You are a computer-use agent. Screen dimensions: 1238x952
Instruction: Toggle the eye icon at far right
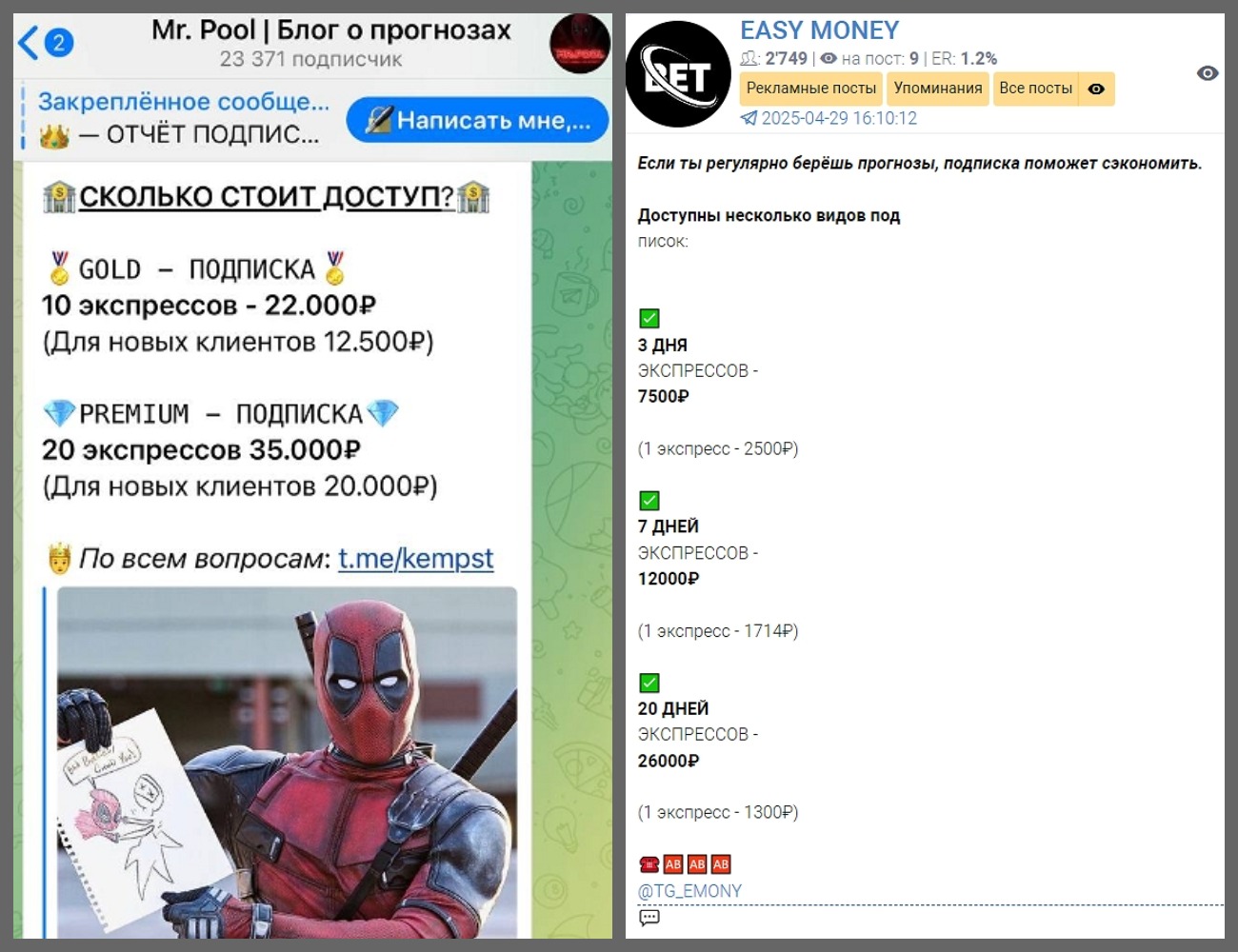tap(1207, 73)
